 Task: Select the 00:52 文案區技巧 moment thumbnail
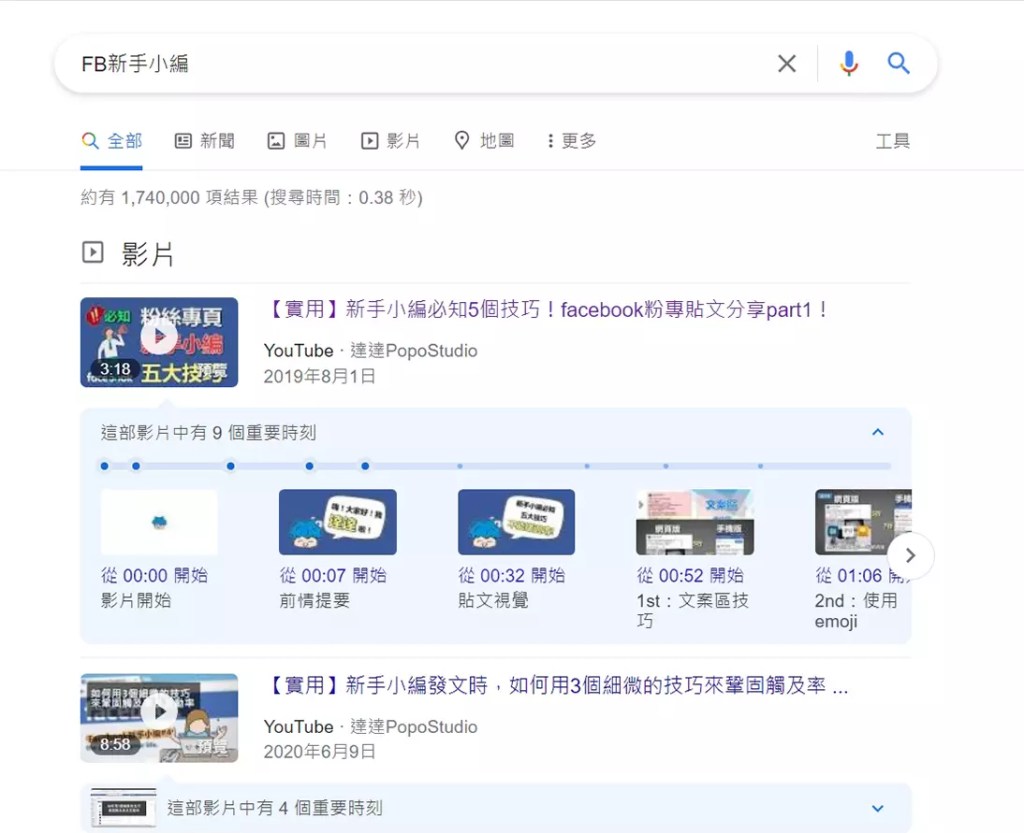[694, 522]
